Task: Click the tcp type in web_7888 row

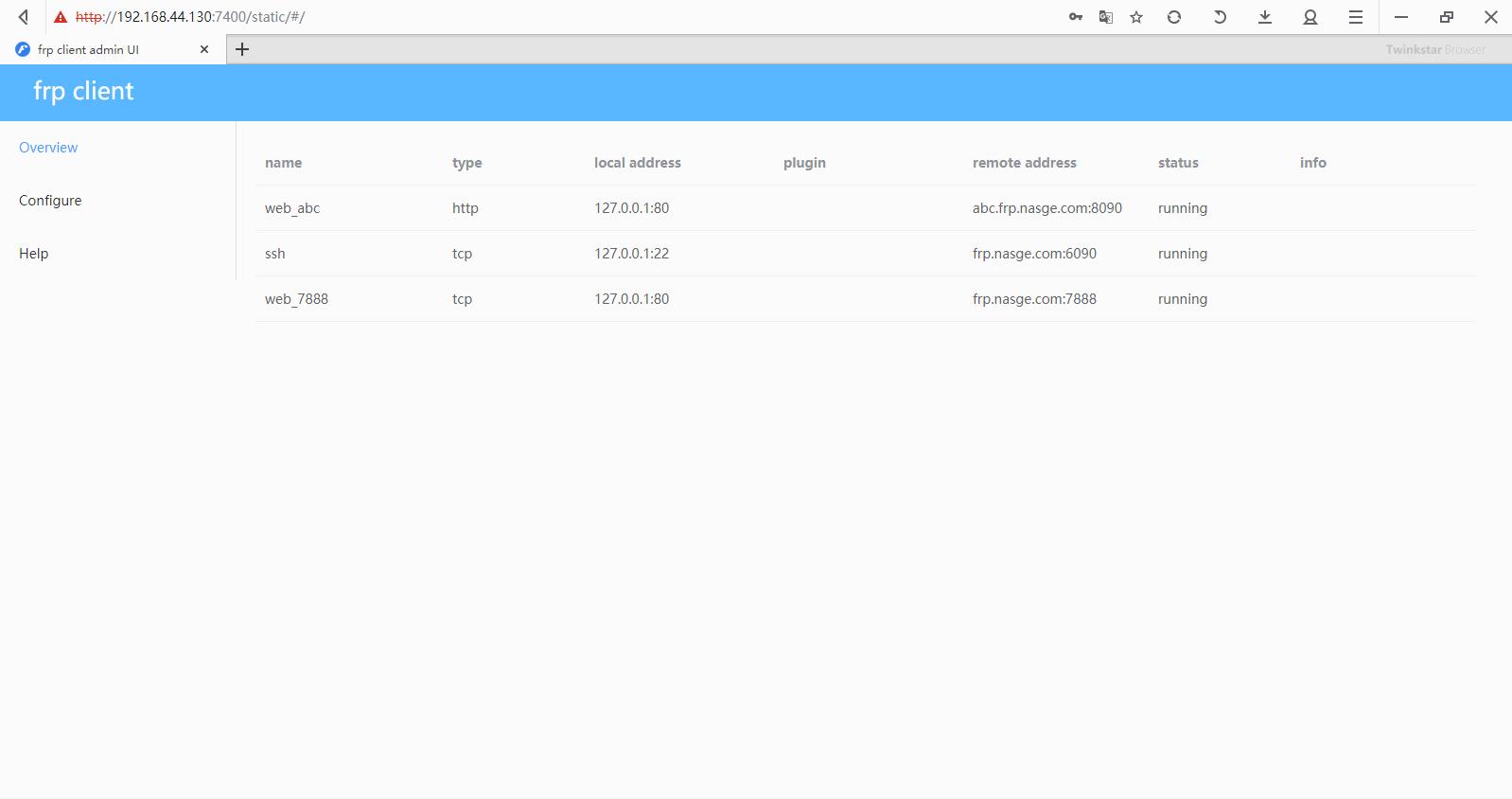Action: tap(462, 299)
